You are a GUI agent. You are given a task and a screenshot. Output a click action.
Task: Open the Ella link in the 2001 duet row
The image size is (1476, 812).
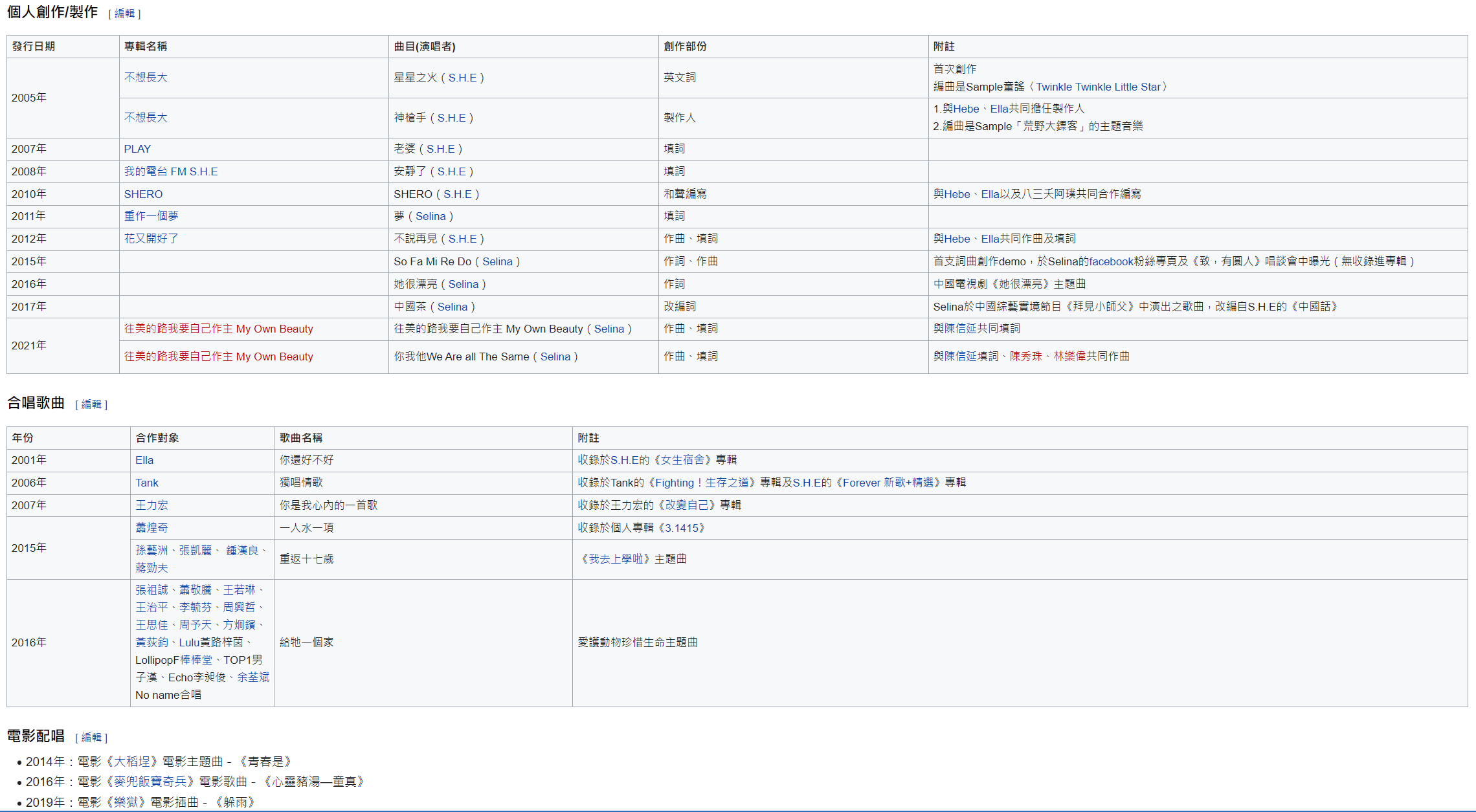click(x=144, y=460)
